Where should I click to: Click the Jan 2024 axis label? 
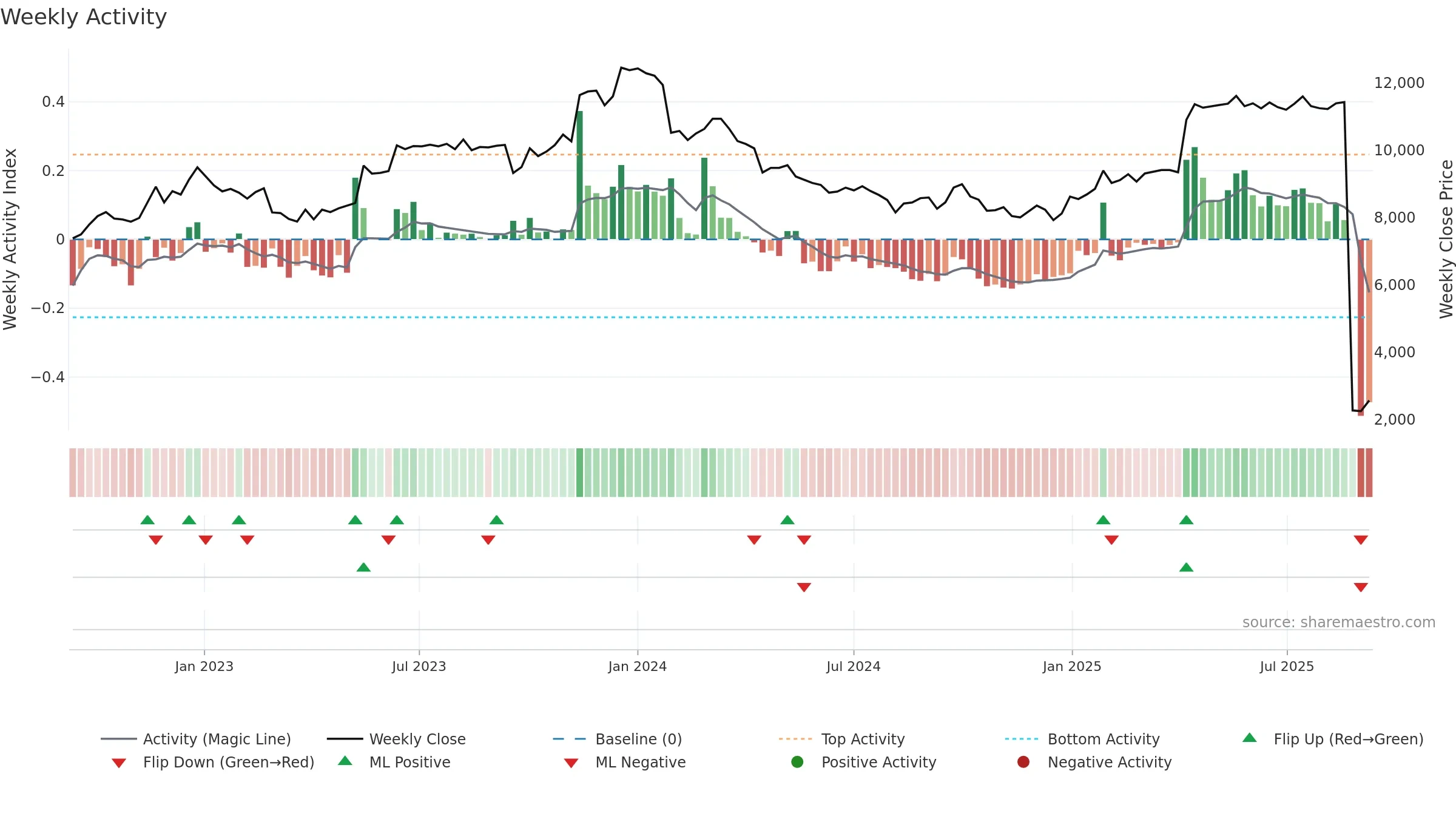coord(638,666)
